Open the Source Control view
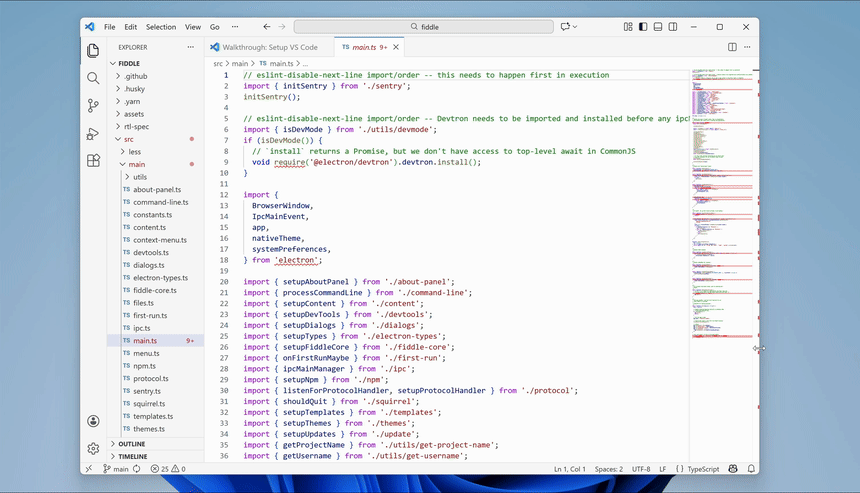Viewport: 860px width, 493px height. click(93, 105)
